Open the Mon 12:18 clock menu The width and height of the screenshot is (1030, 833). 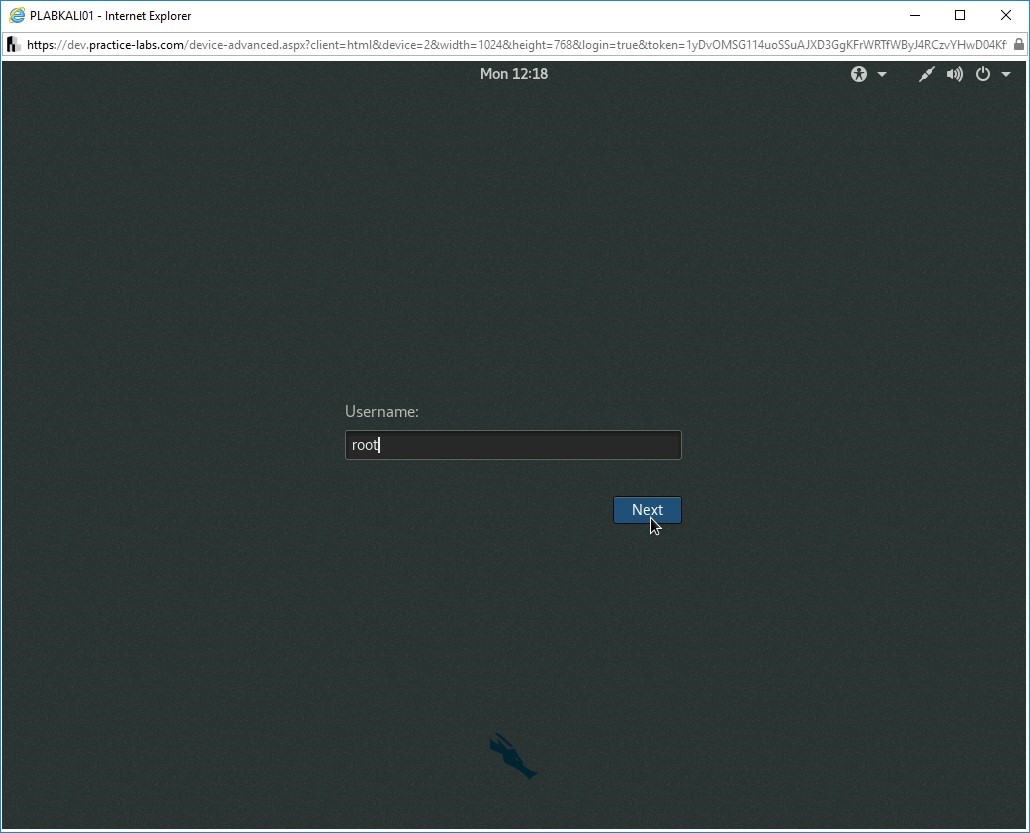click(x=513, y=74)
